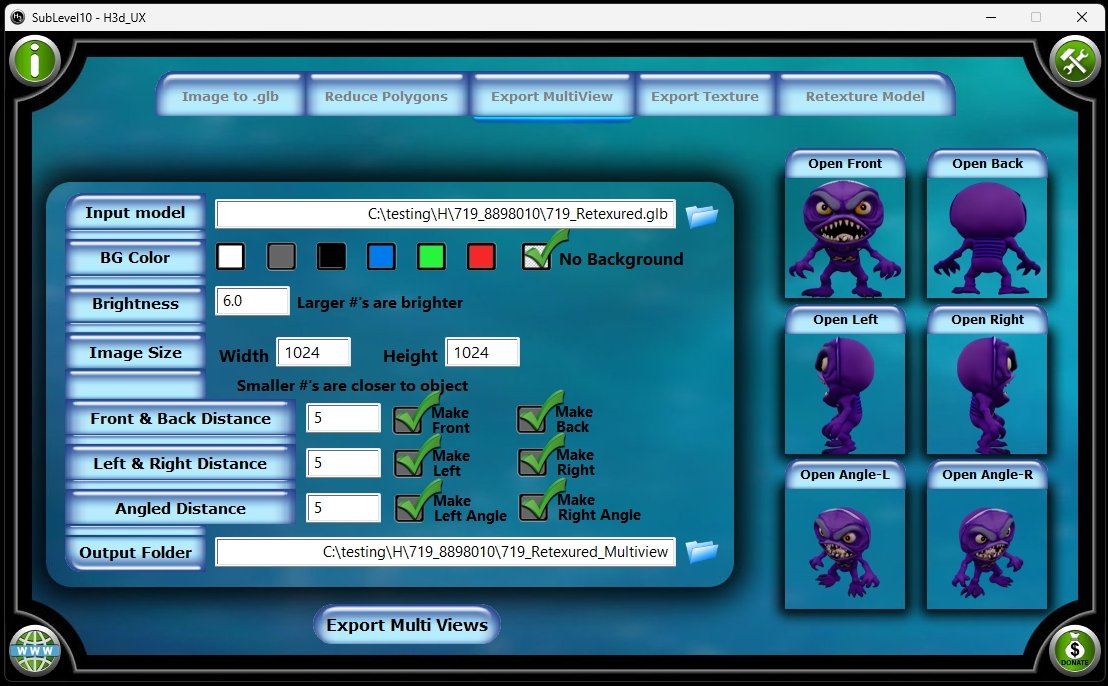Viewport: 1108px width, 686px height.
Task: Pick the blue background color swatch
Action: pyautogui.click(x=381, y=257)
